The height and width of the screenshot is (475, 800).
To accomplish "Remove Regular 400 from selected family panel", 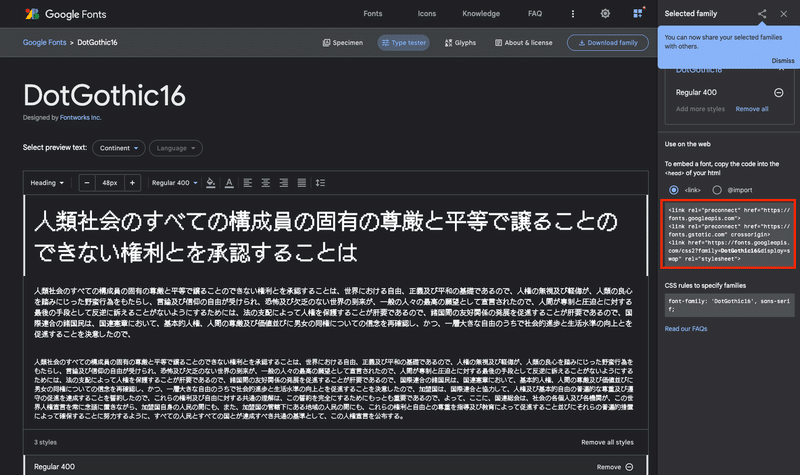I will coord(779,92).
